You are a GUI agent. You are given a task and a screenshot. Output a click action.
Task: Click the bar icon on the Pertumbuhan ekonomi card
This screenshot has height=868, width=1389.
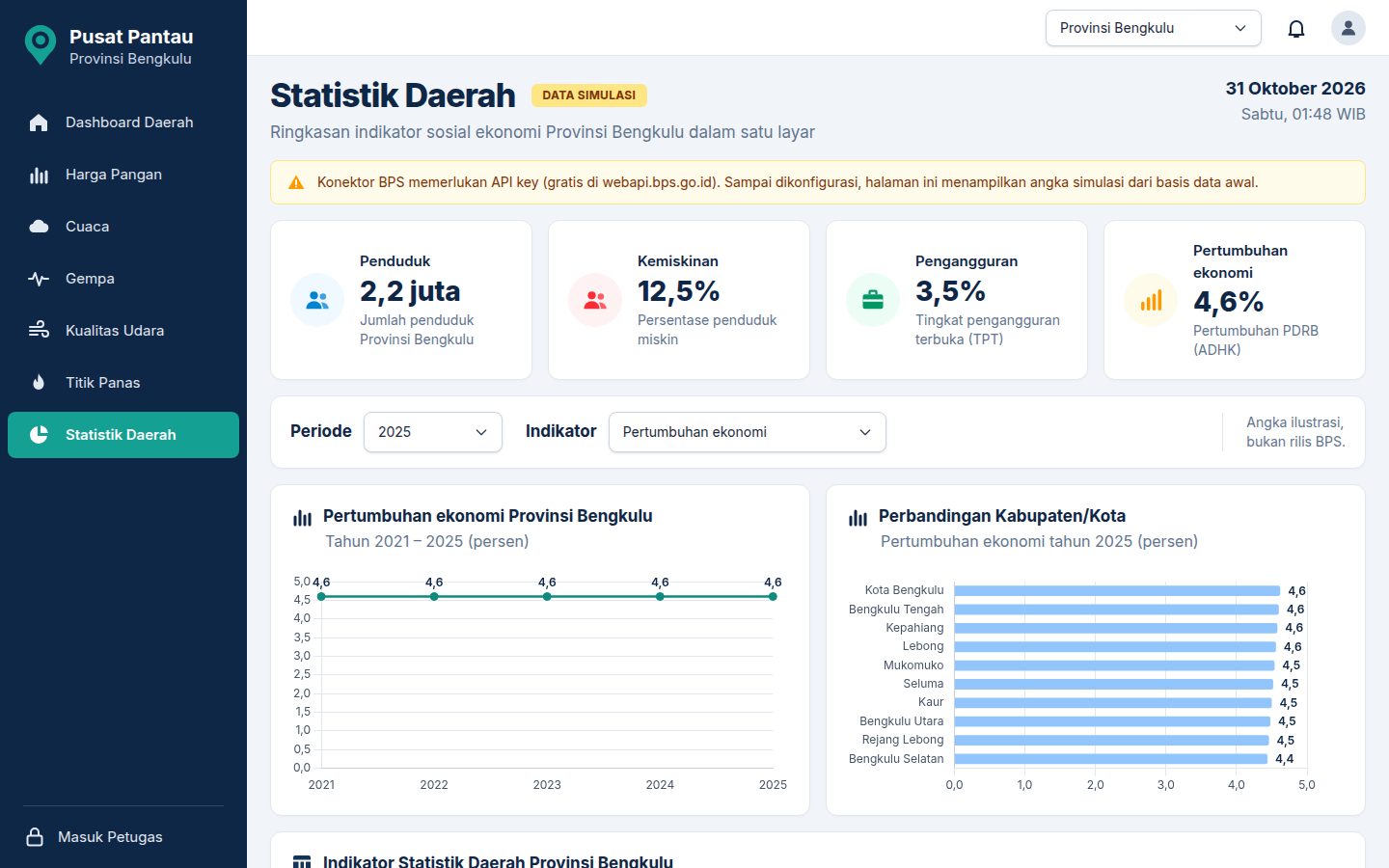tap(1151, 300)
